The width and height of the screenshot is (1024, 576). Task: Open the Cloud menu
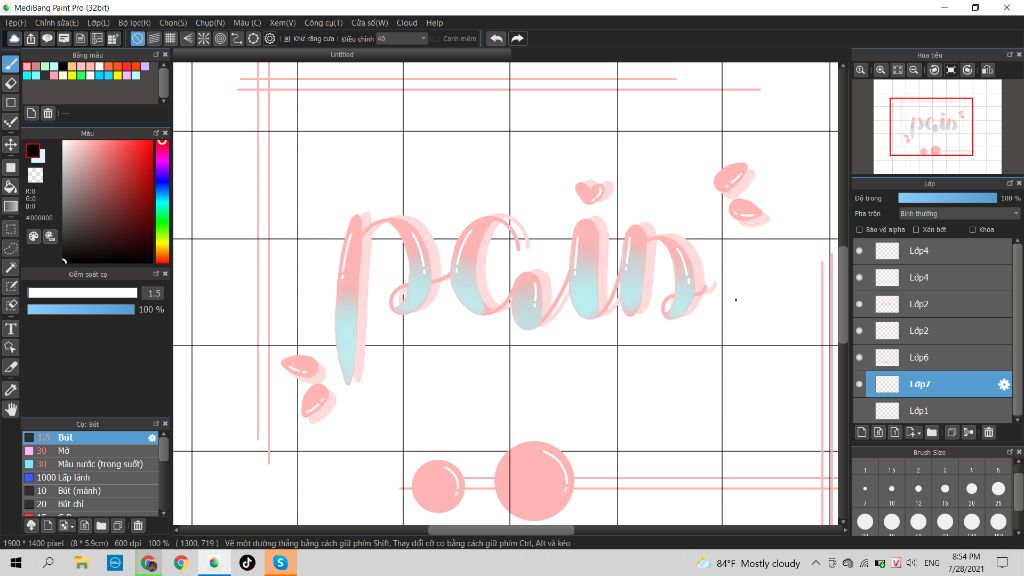(x=407, y=23)
